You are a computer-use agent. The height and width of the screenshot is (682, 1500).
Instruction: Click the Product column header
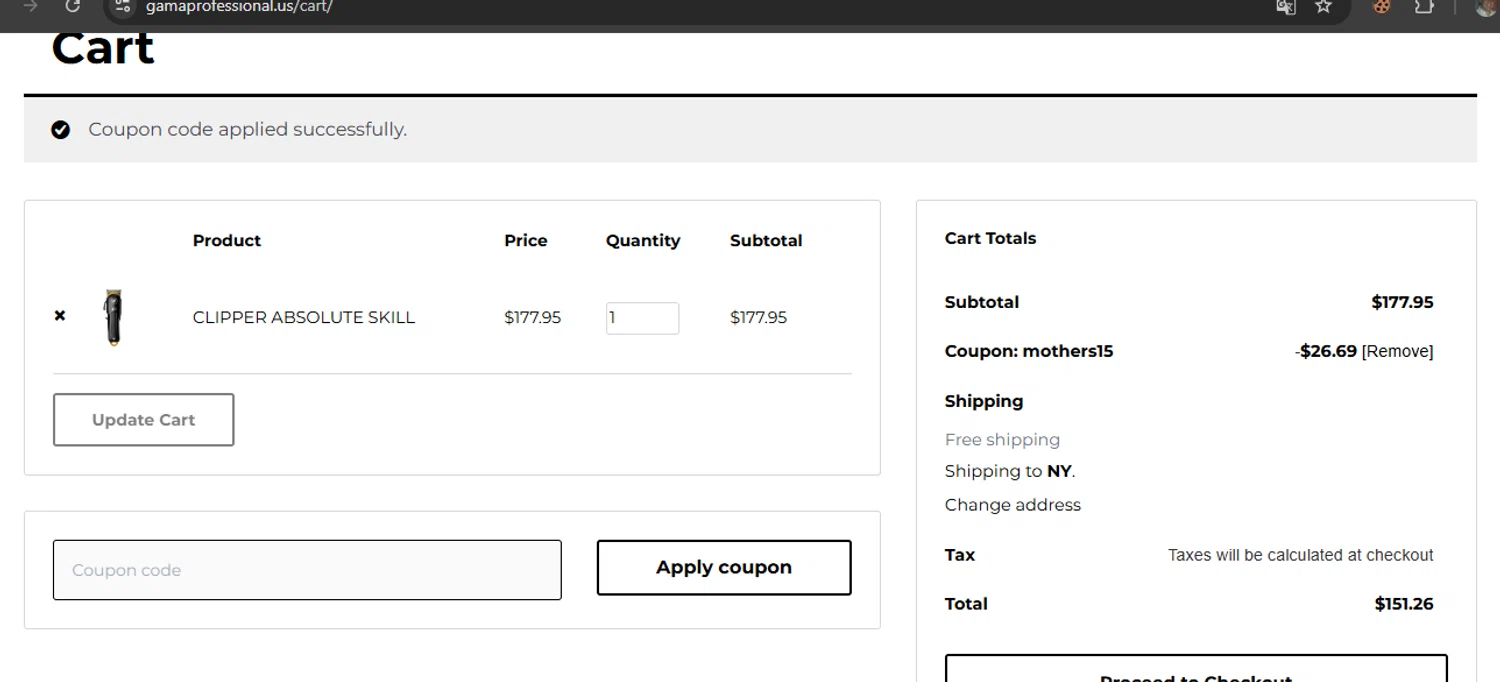point(227,241)
